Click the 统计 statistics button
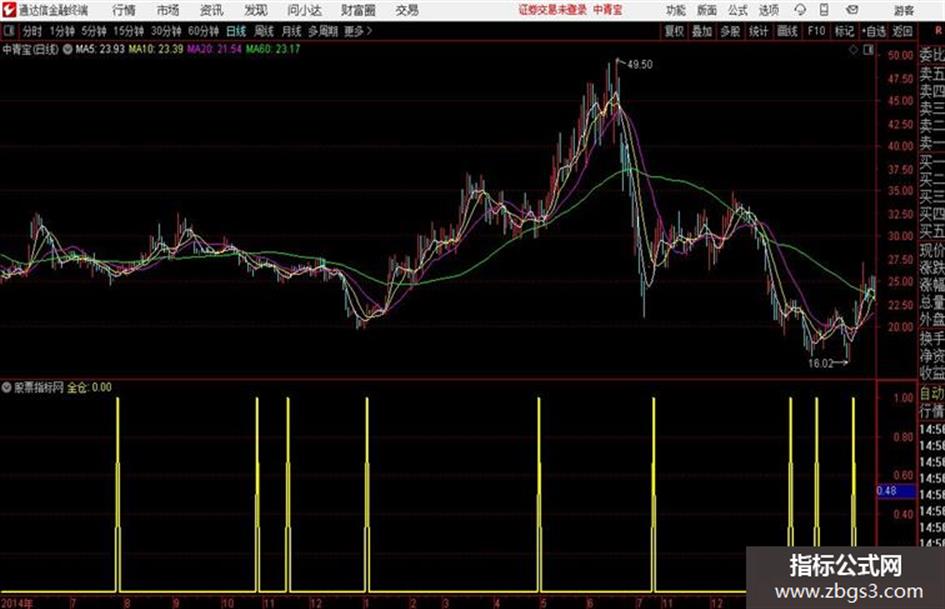Viewport: 945px width, 609px height. pos(759,31)
